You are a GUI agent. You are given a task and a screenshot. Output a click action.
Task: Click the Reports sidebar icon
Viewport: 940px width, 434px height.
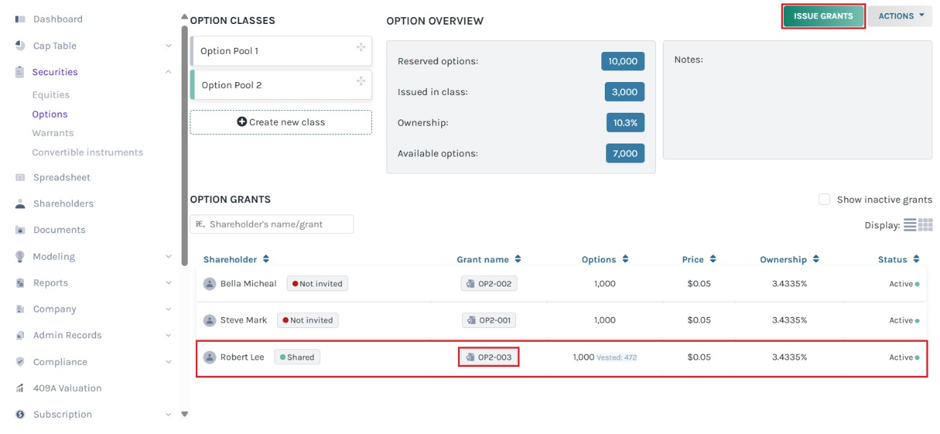(x=20, y=283)
